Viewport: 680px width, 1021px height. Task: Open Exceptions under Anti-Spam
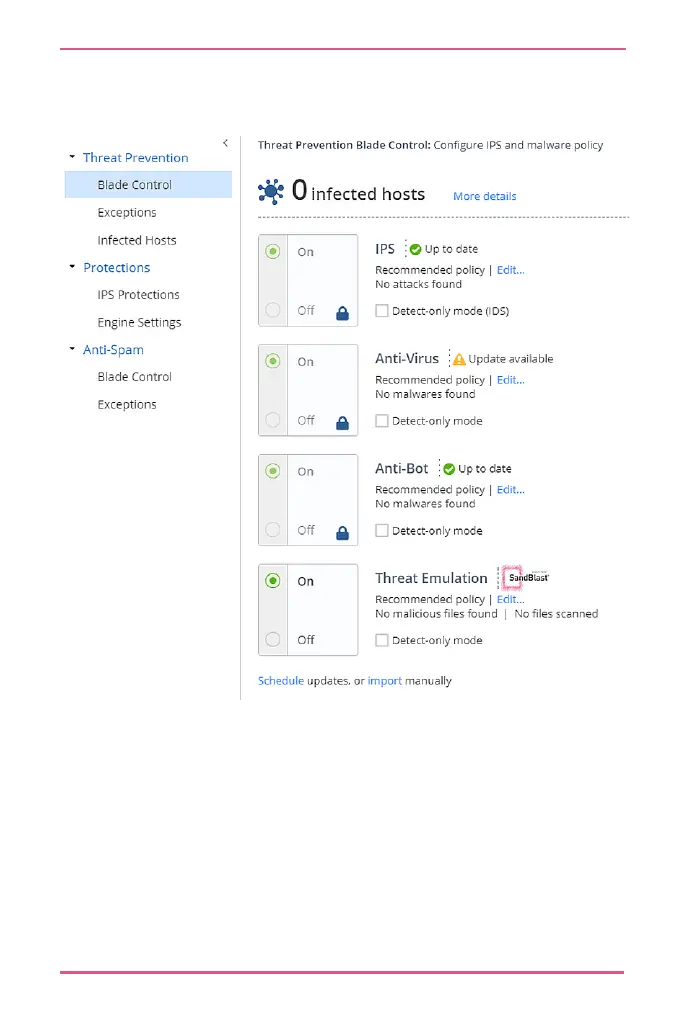click(127, 404)
